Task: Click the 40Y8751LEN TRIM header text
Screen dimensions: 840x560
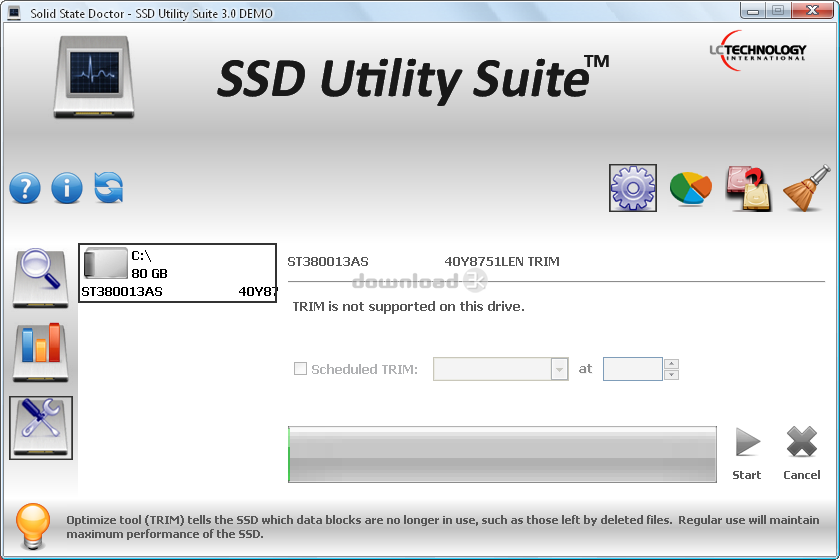Action: tap(502, 262)
